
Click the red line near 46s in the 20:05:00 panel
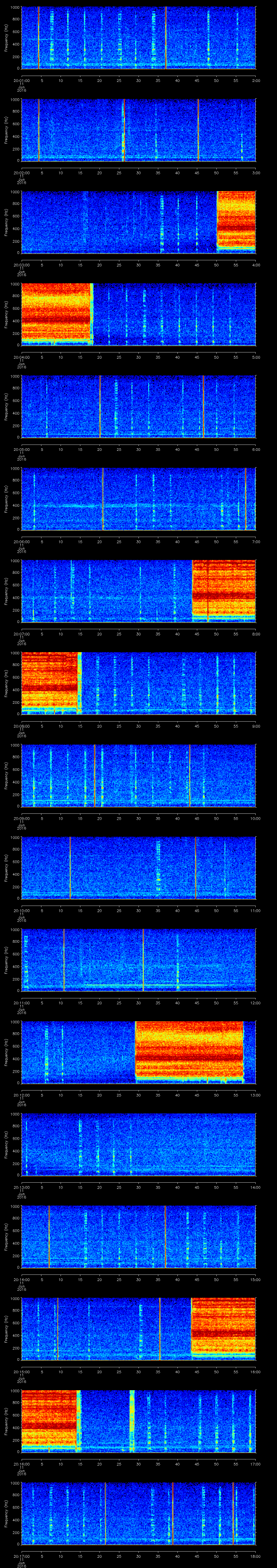click(x=203, y=406)
